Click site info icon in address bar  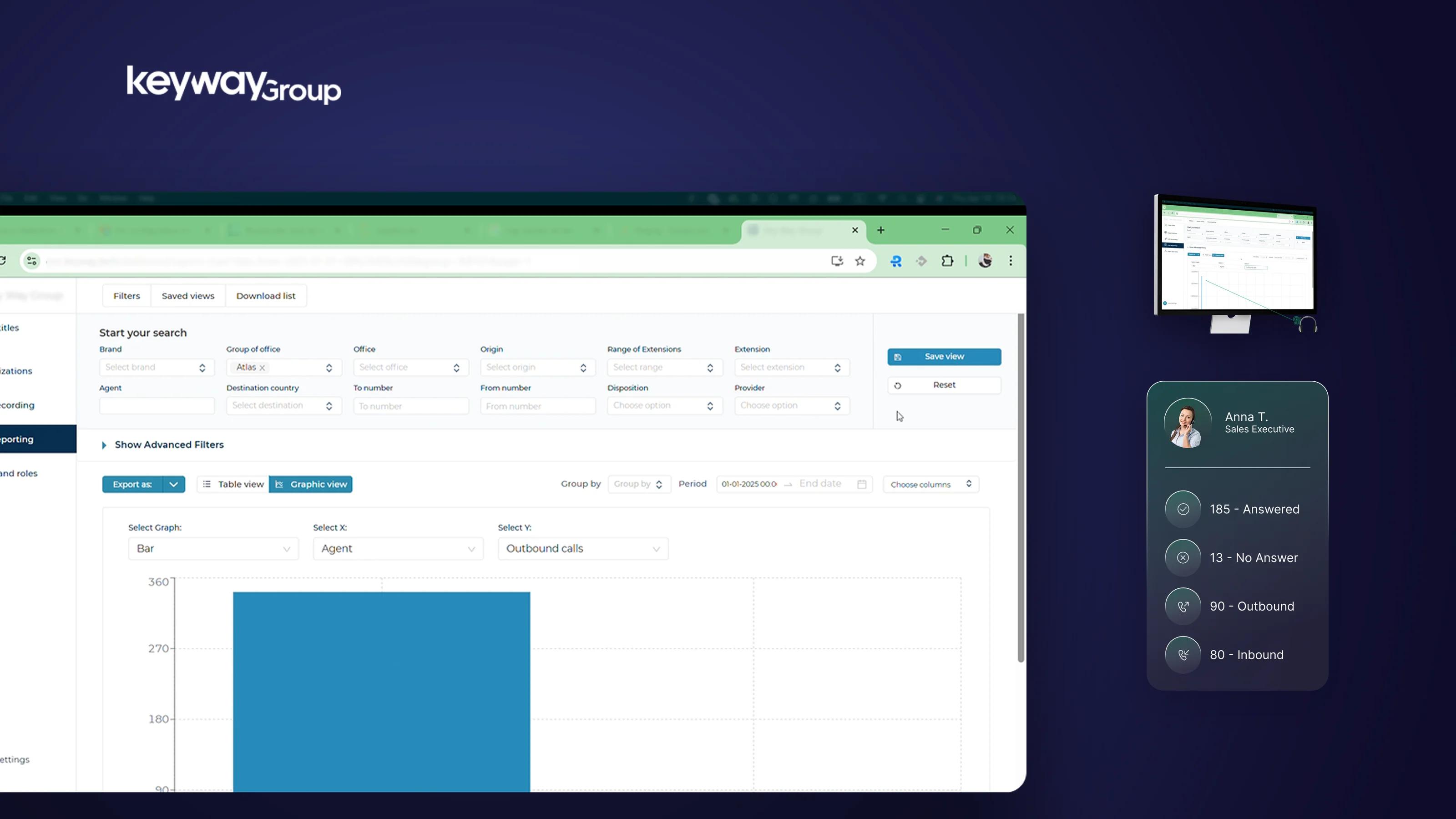click(x=32, y=261)
